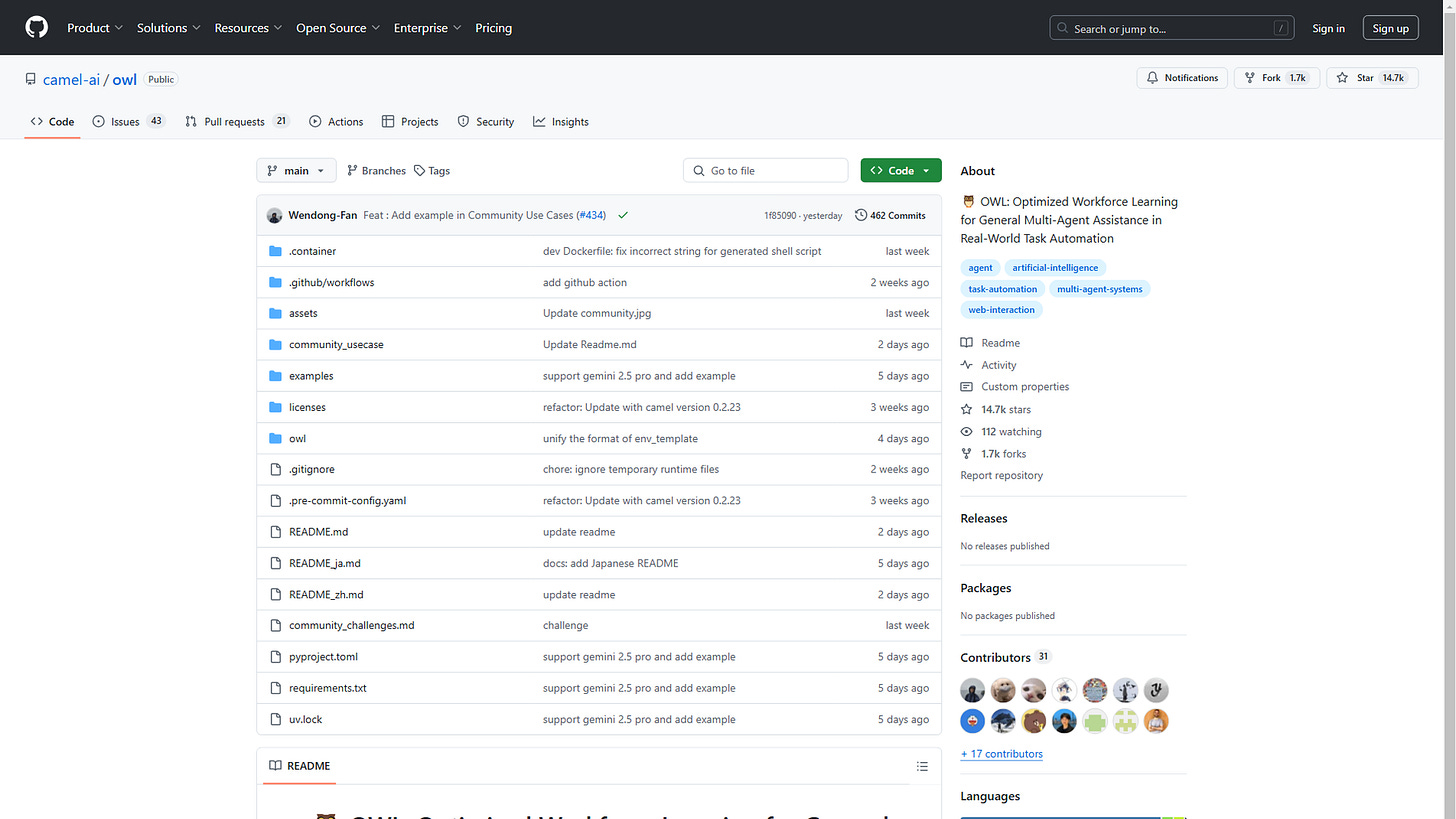Click the star icon beside 14.7k stars
This screenshot has width=1456, height=819.
pos(967,409)
